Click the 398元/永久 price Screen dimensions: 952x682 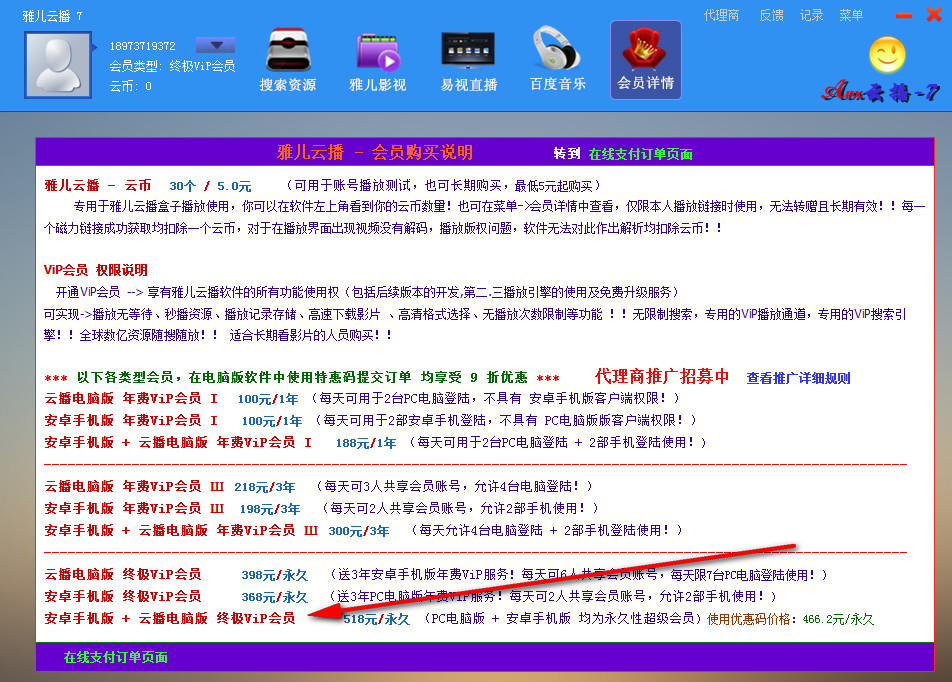click(x=274, y=575)
